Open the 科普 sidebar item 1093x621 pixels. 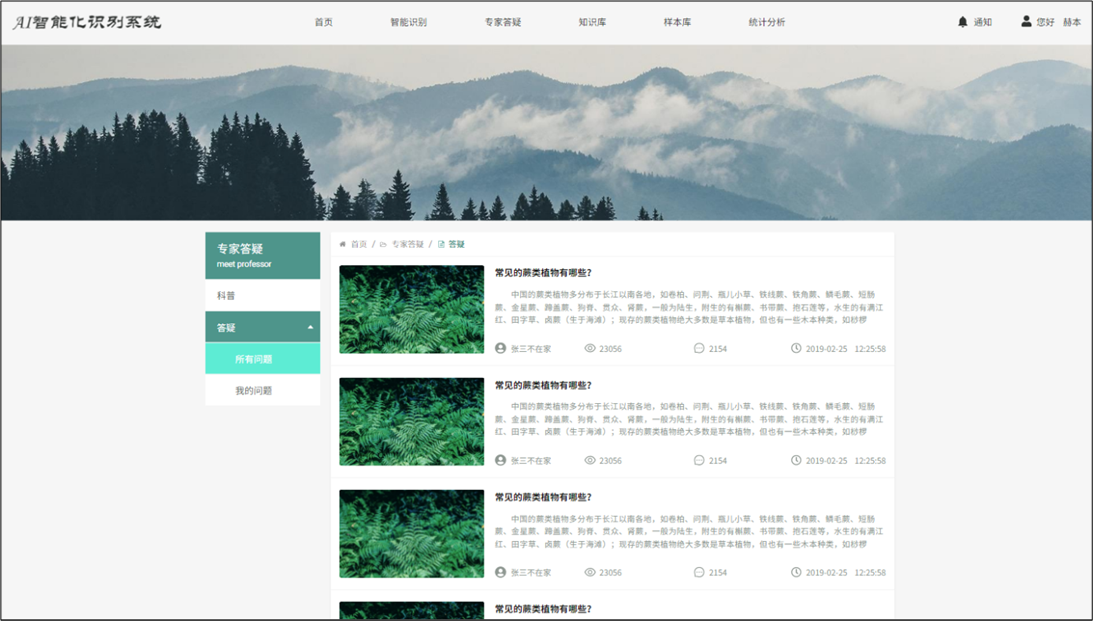tap(227, 296)
